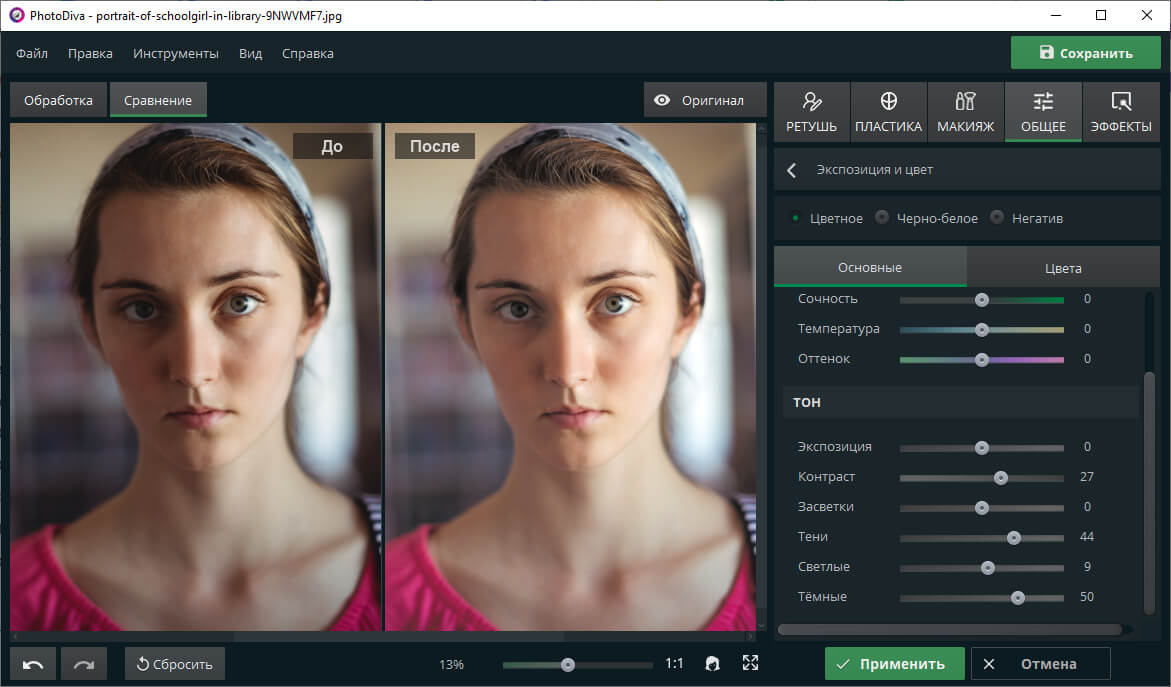The width and height of the screenshot is (1171, 687).
Task: Go back from Экспозиция и цвет
Action: pyautogui.click(x=792, y=170)
